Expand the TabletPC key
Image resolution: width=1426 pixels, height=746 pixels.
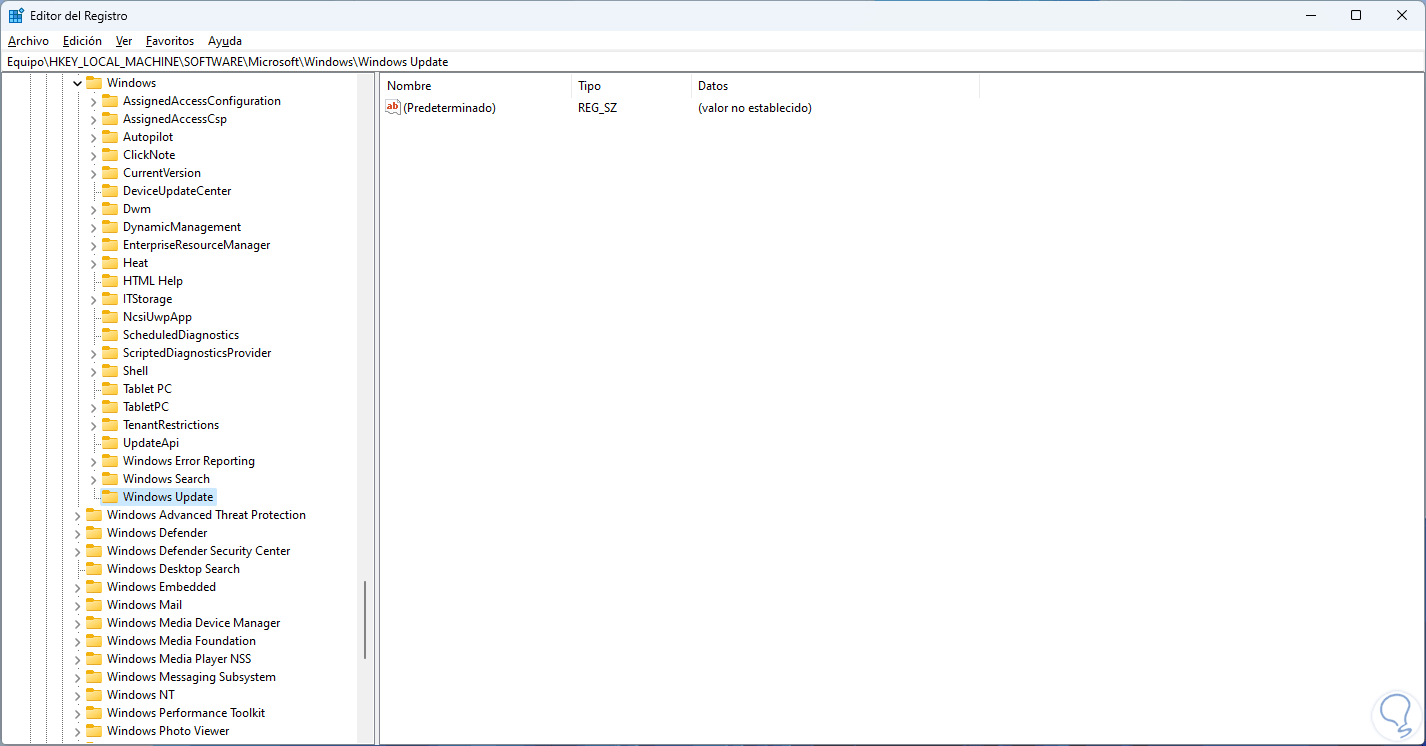(x=94, y=407)
